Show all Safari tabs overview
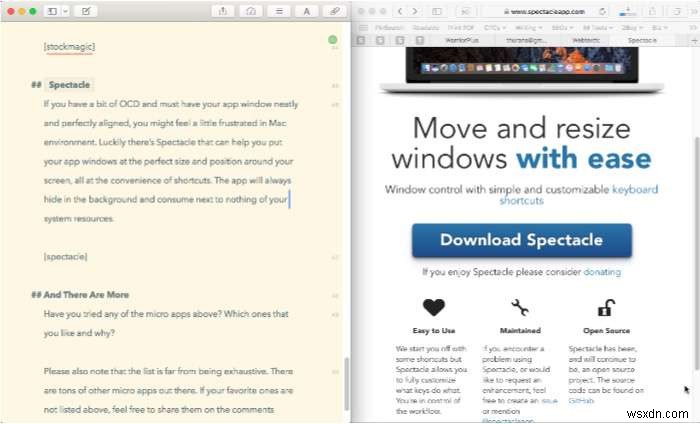The height and width of the screenshot is (424, 700). pos(676,11)
